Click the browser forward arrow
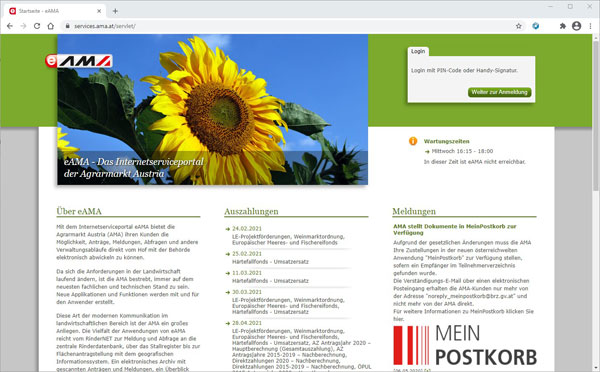The height and width of the screenshot is (372, 600). click(x=23, y=26)
